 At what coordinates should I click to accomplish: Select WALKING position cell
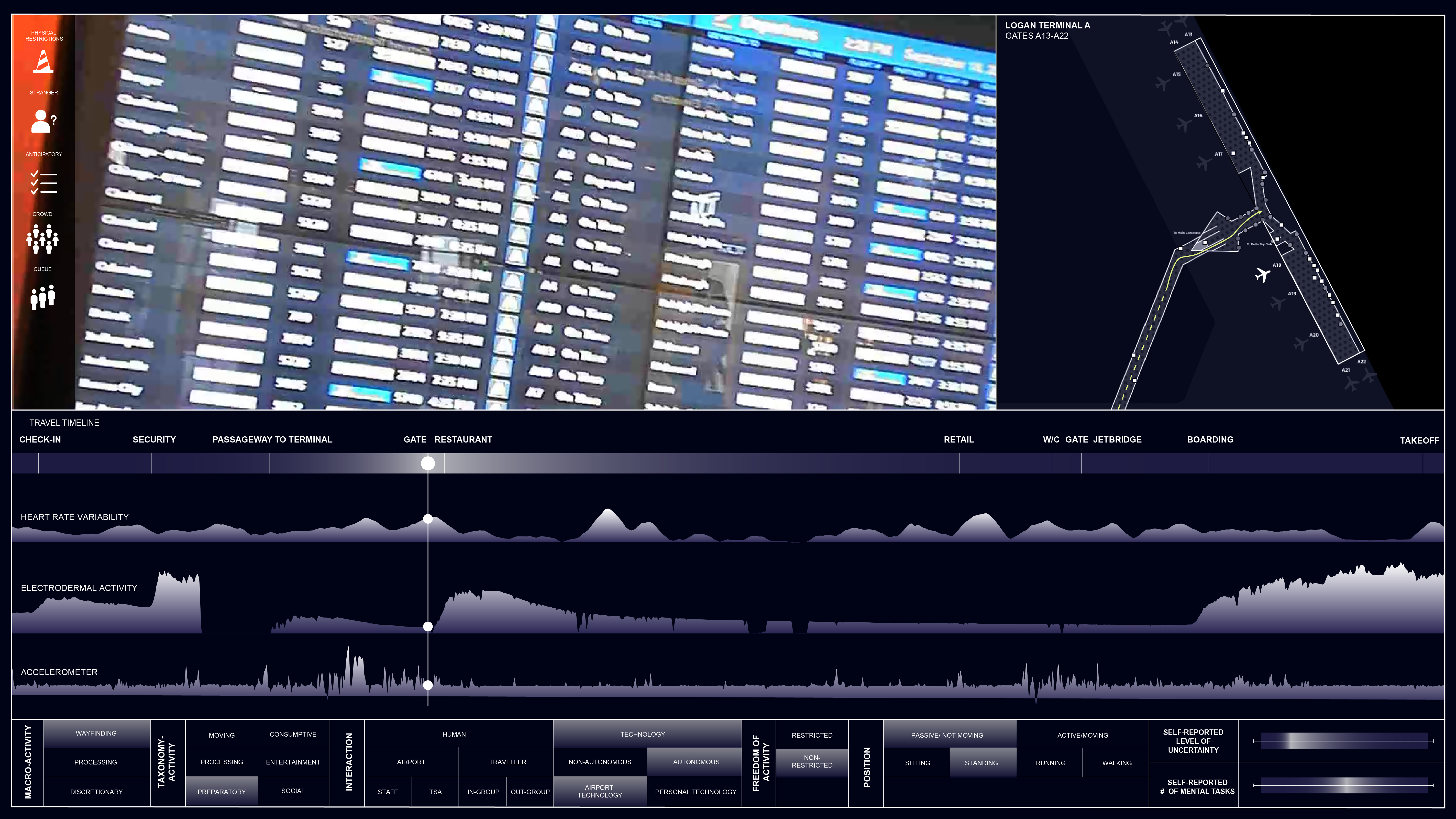point(1116,762)
